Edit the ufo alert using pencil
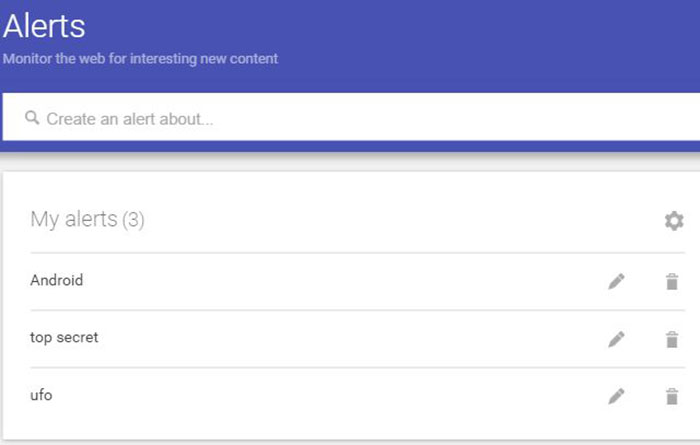Screen dimensions: 700x445 click(x=616, y=396)
